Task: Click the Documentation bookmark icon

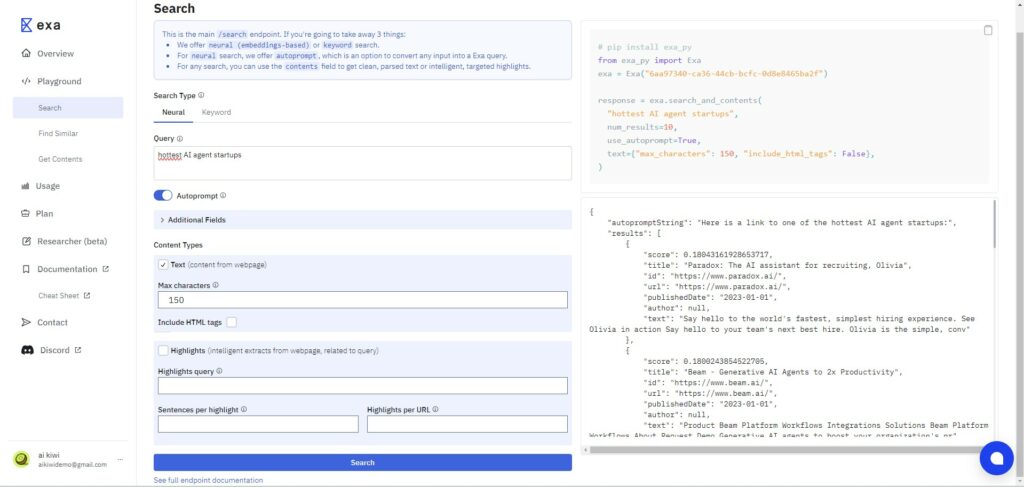Action: (x=26, y=269)
